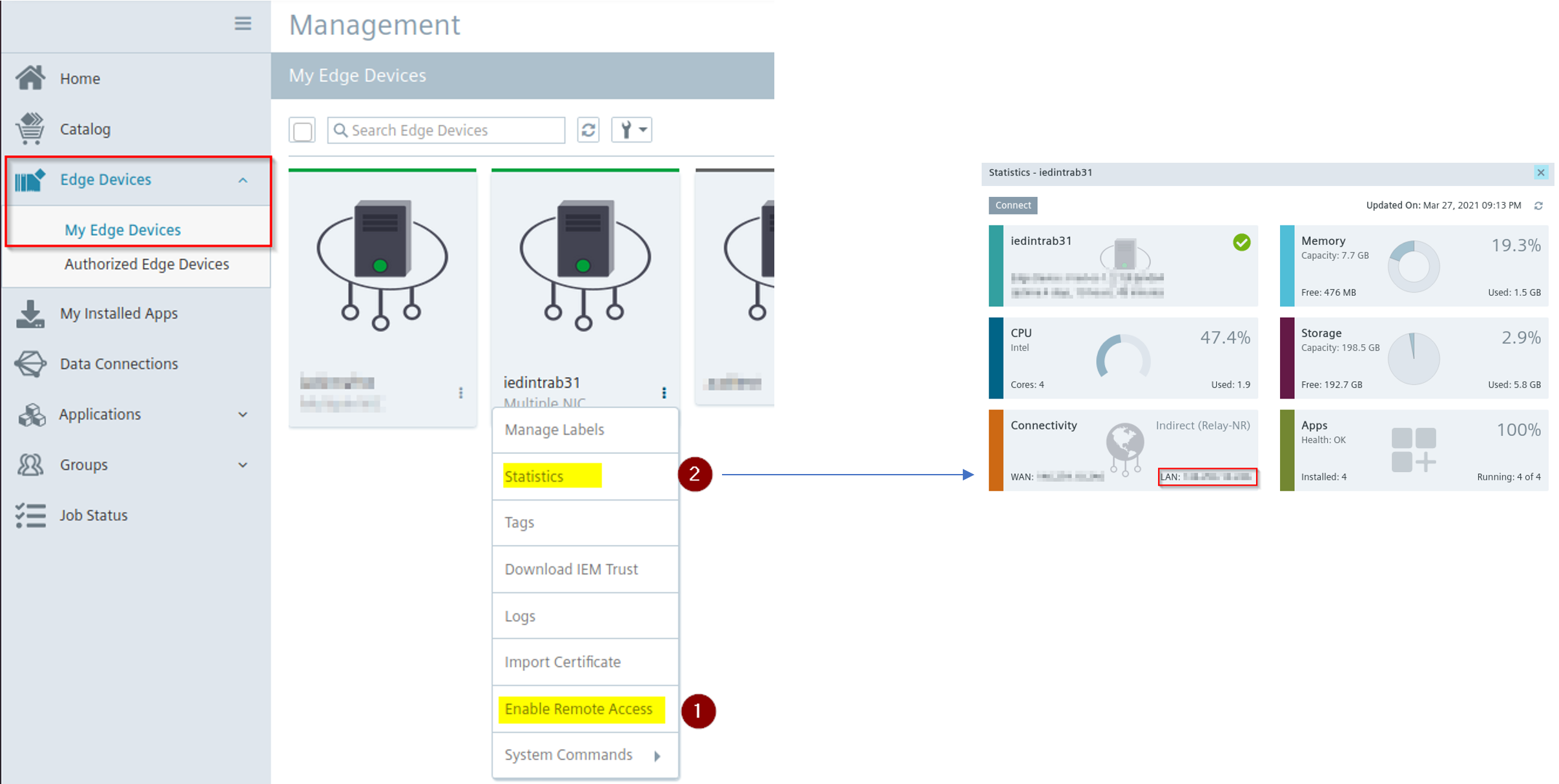Screen dimensions: 1559x784
Task: Select Statistics from the context menu
Action: pos(534,477)
